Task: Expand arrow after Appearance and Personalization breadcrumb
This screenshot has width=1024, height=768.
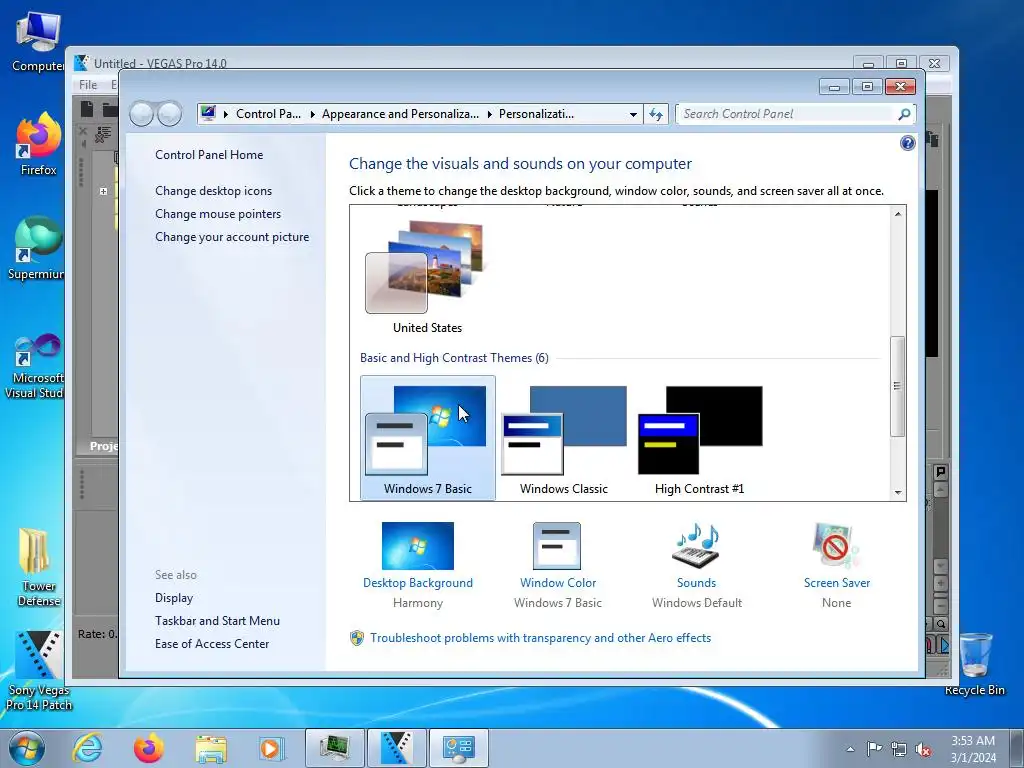Action: [x=490, y=114]
